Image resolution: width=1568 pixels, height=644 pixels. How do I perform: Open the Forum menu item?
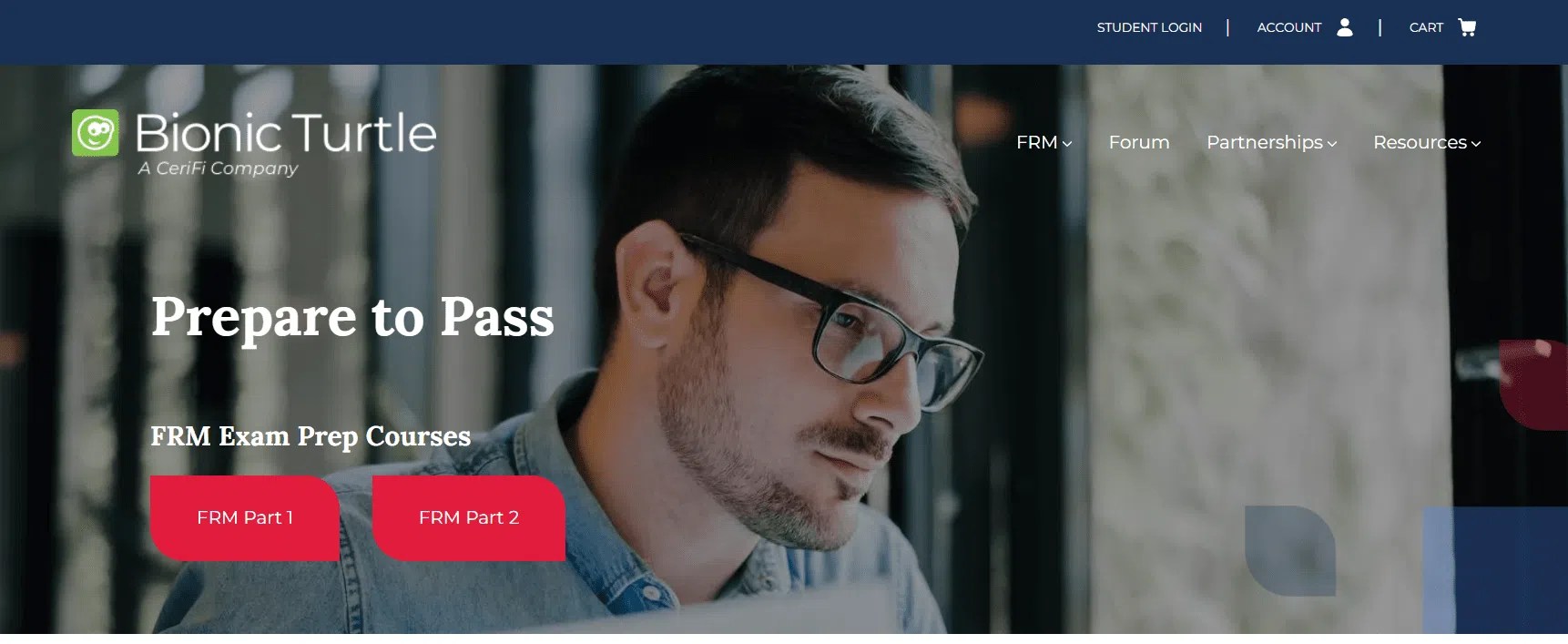tap(1139, 142)
